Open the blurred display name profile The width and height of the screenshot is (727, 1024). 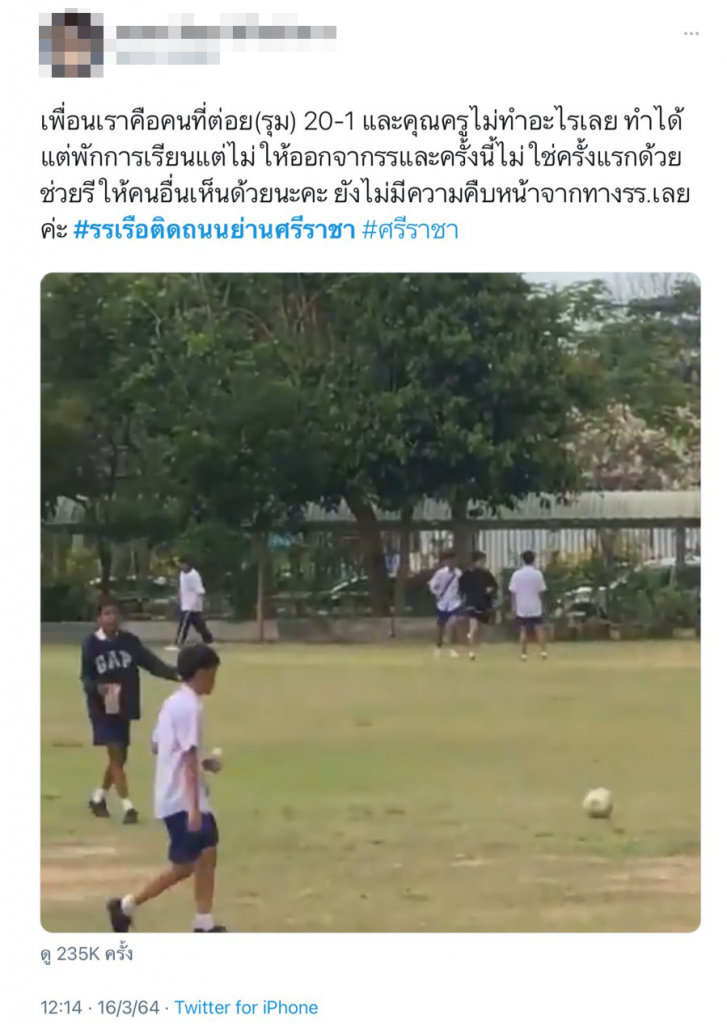(x=226, y=32)
